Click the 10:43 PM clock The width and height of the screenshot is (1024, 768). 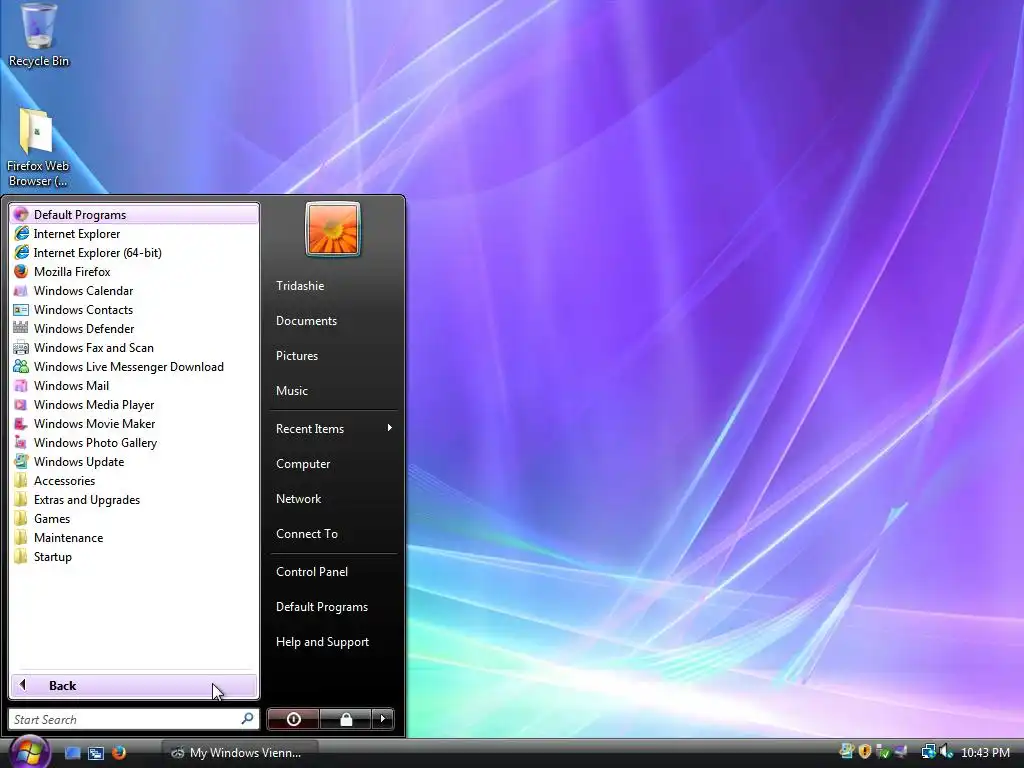pyautogui.click(x=985, y=752)
